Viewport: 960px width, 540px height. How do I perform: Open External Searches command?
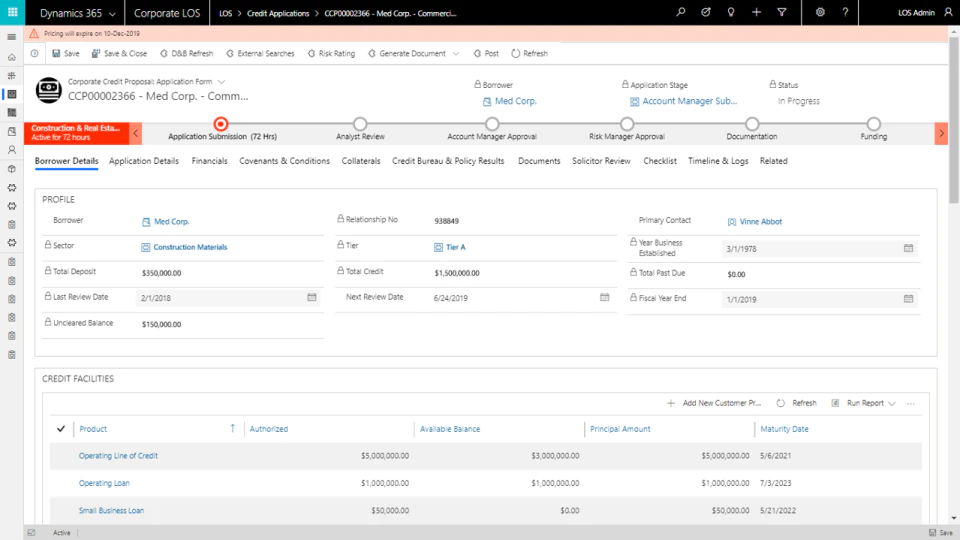260,53
